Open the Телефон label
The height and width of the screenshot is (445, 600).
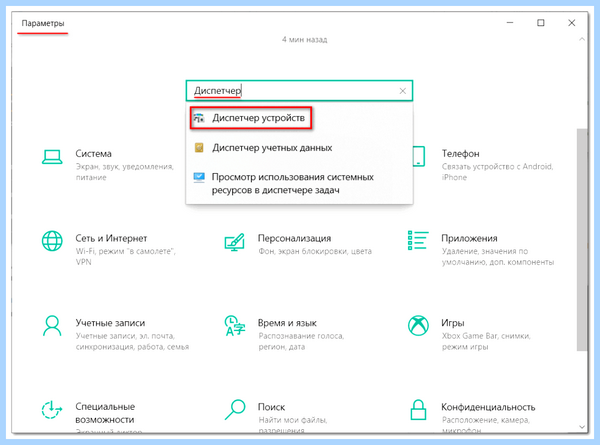click(460, 154)
